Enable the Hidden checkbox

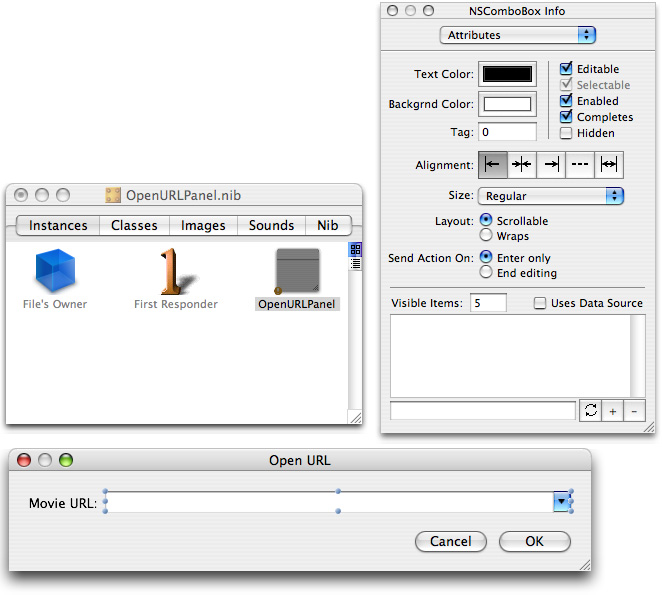tap(567, 133)
